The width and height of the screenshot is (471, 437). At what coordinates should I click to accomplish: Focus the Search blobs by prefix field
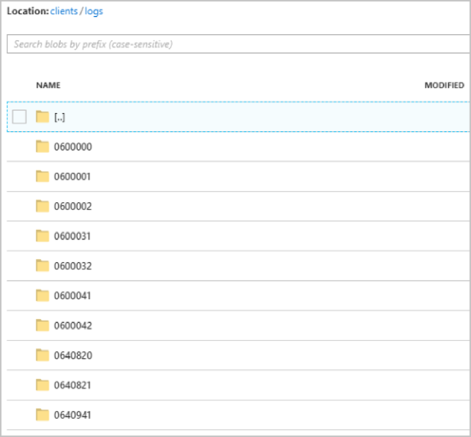[x=239, y=44]
